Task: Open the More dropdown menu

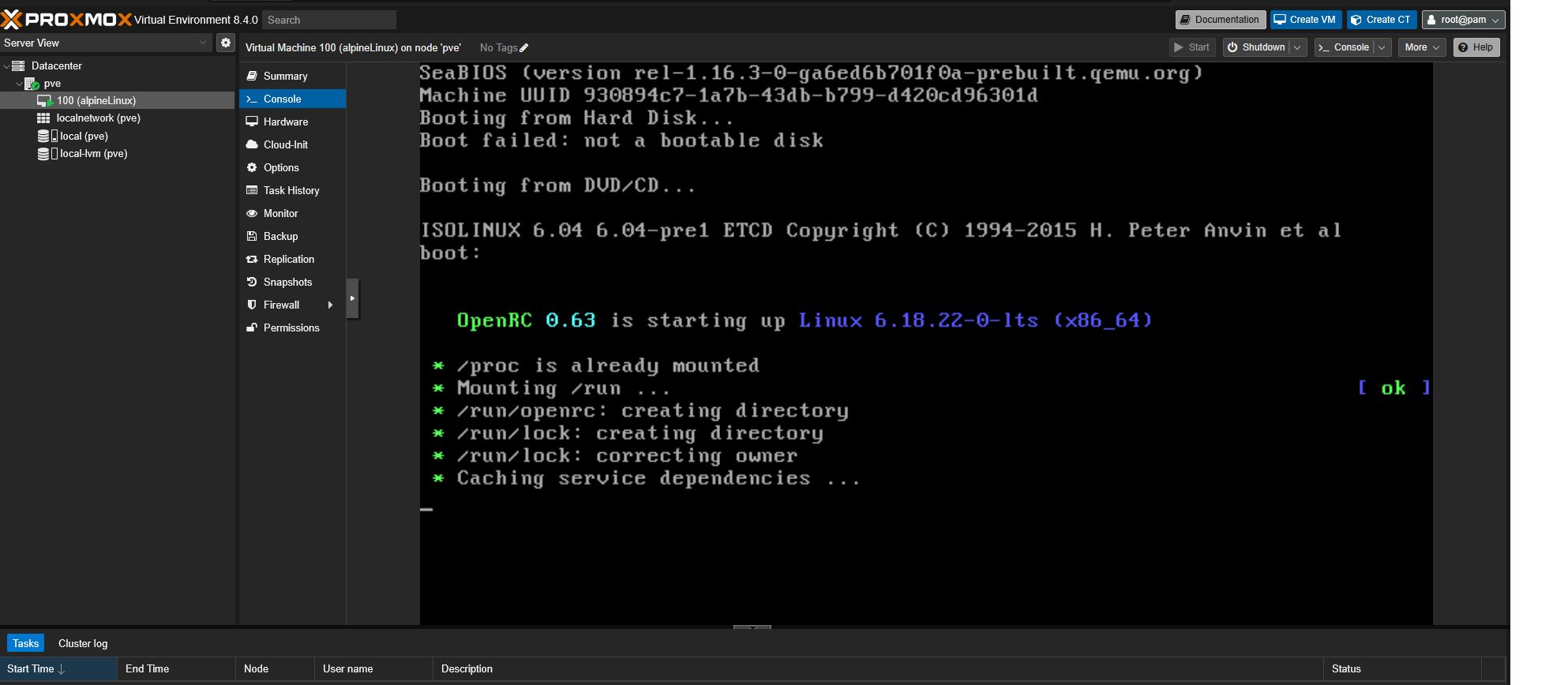Action: click(x=1422, y=47)
